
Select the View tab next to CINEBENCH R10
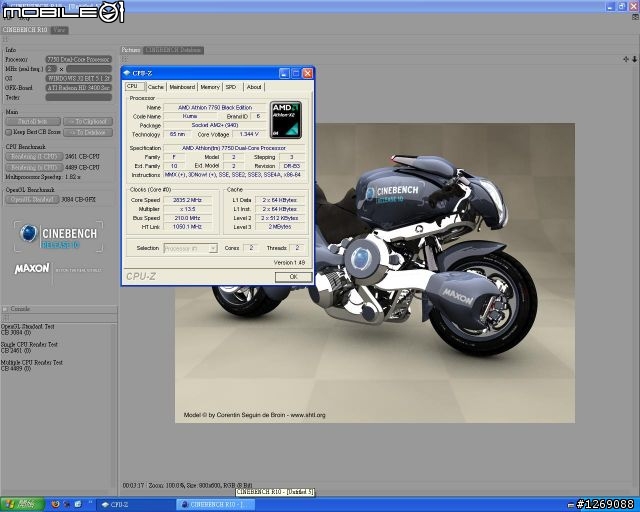pyautogui.click(x=60, y=30)
